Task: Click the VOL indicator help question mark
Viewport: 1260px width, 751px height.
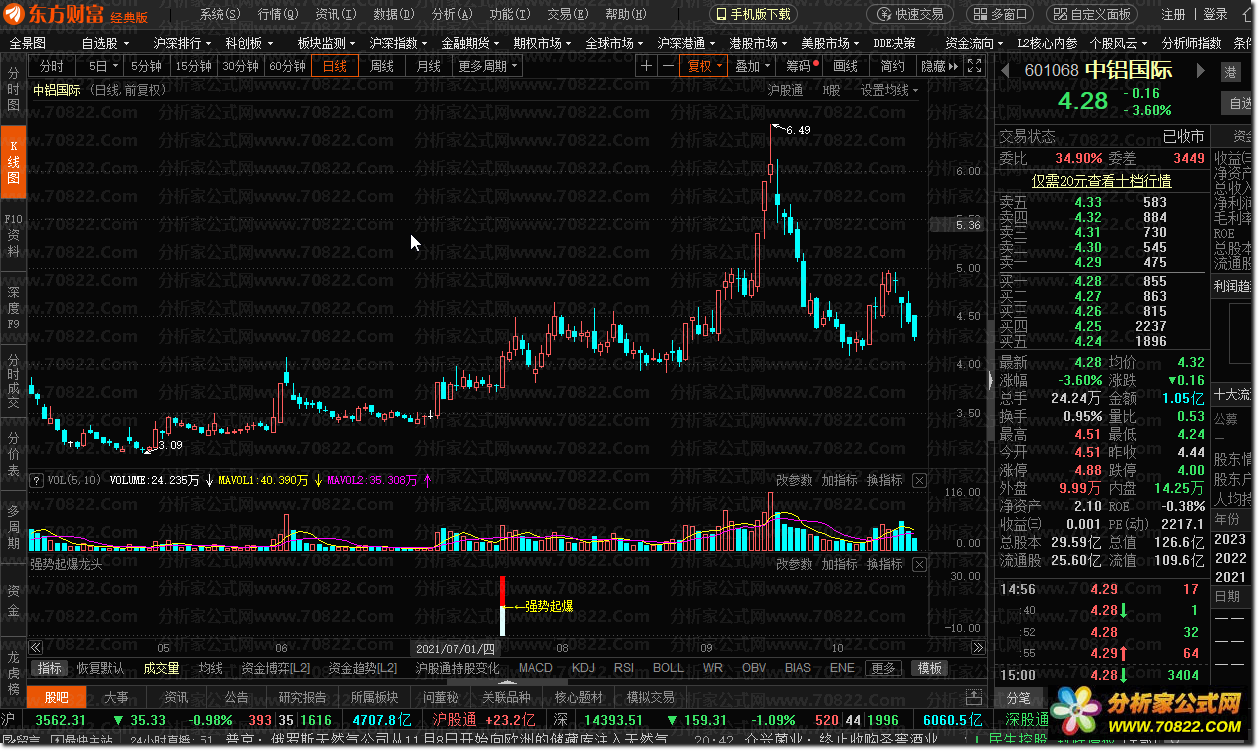Action: coord(36,481)
